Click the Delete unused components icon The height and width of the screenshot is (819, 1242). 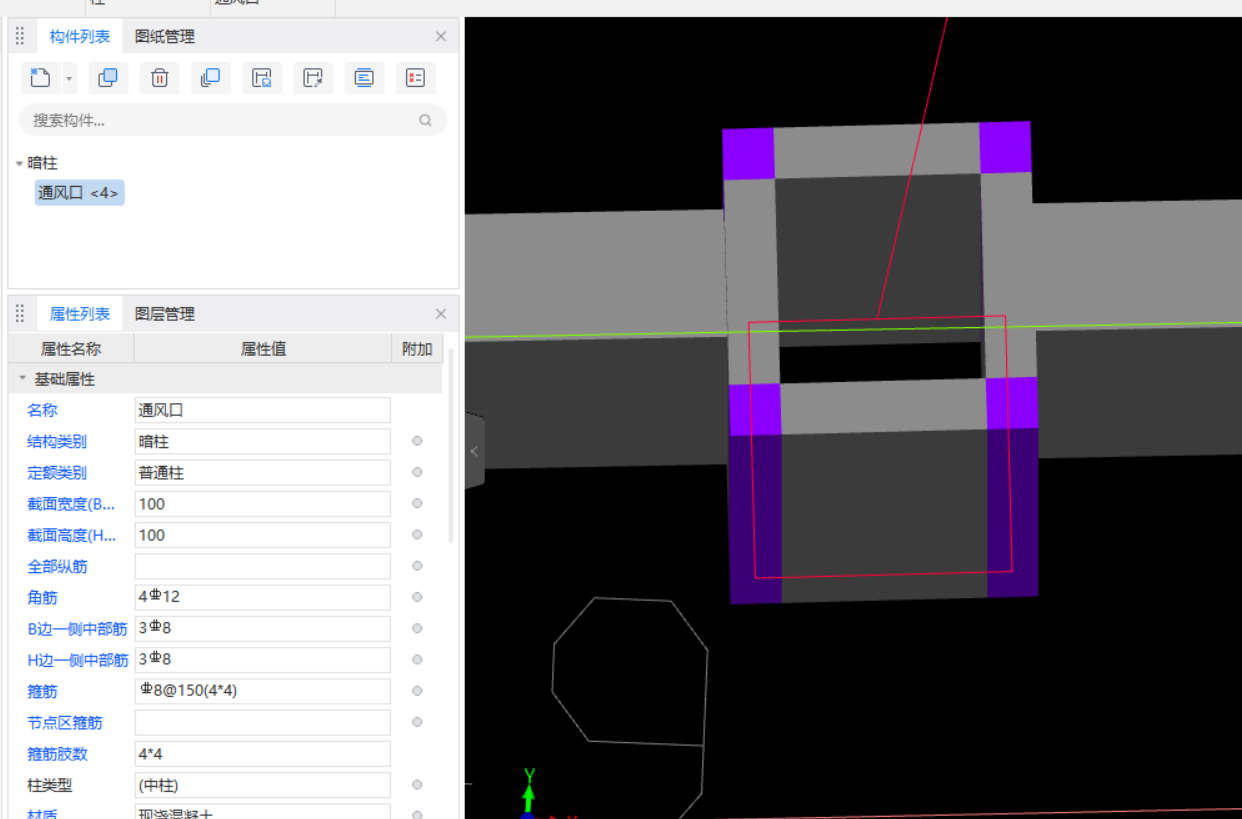coord(416,78)
